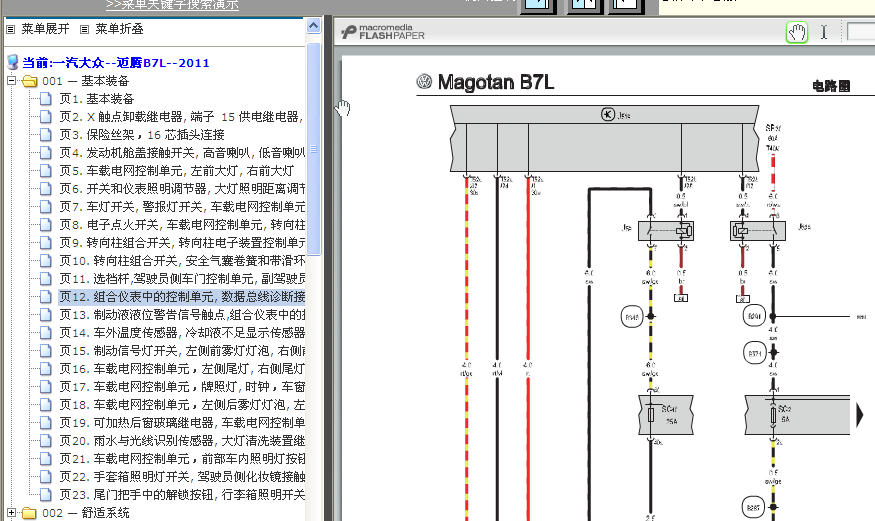Open 页3. 保险丝架，16 芯插头连接
The width and height of the screenshot is (875, 521).
tap(142, 134)
